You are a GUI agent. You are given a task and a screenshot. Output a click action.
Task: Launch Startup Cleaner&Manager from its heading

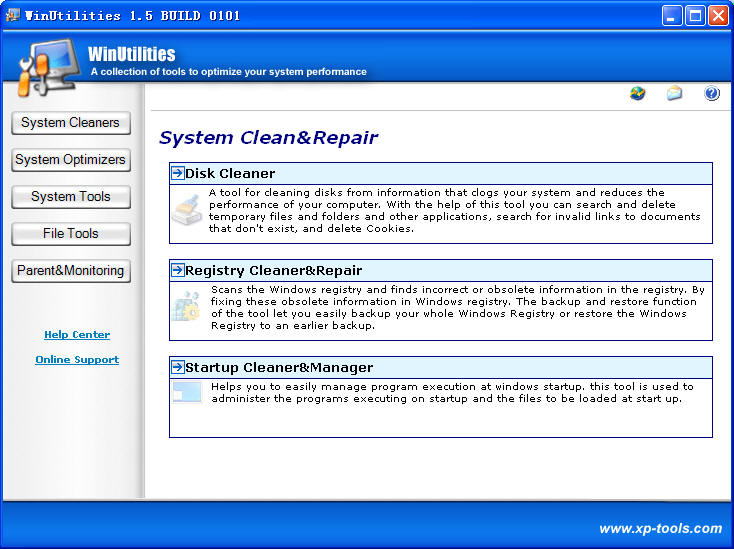click(x=279, y=367)
